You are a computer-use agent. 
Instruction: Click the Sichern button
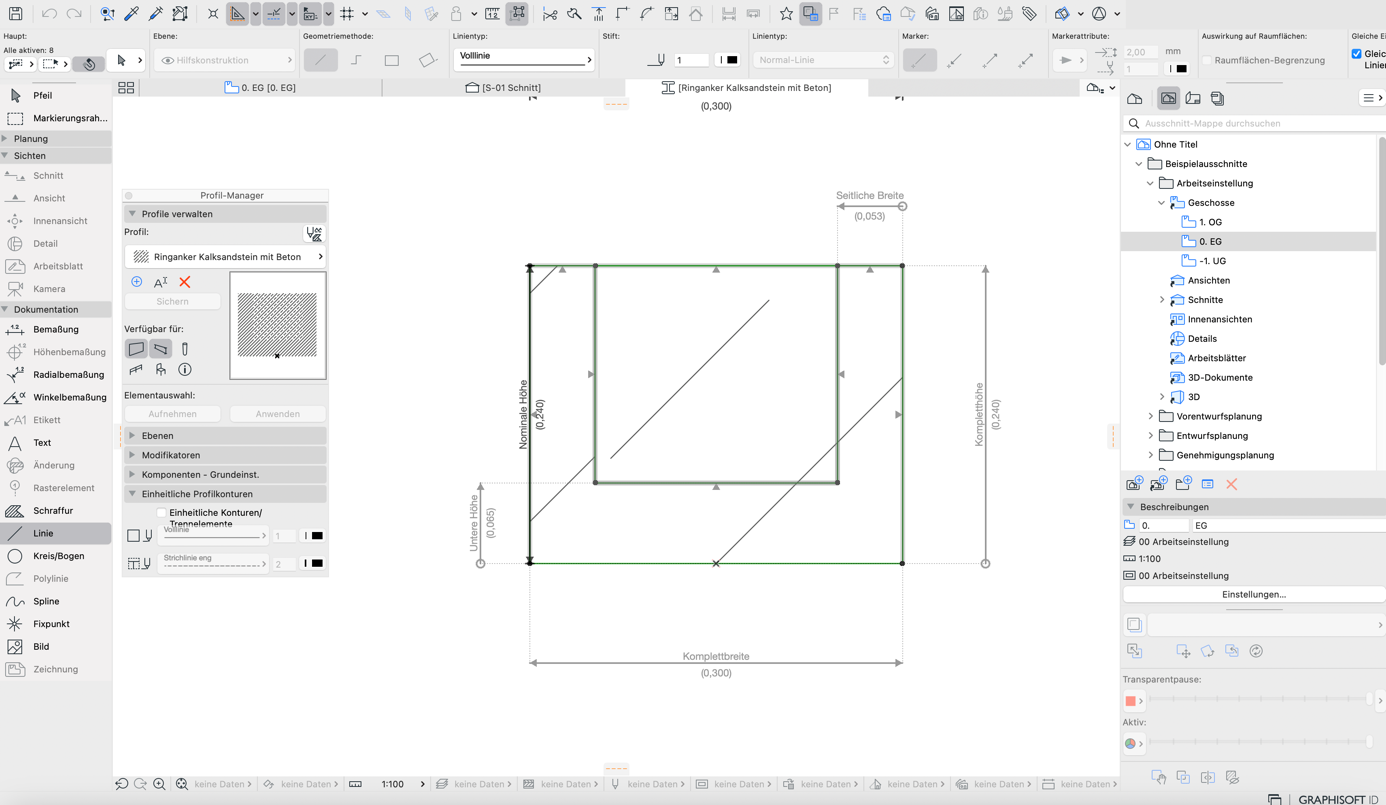tap(172, 301)
